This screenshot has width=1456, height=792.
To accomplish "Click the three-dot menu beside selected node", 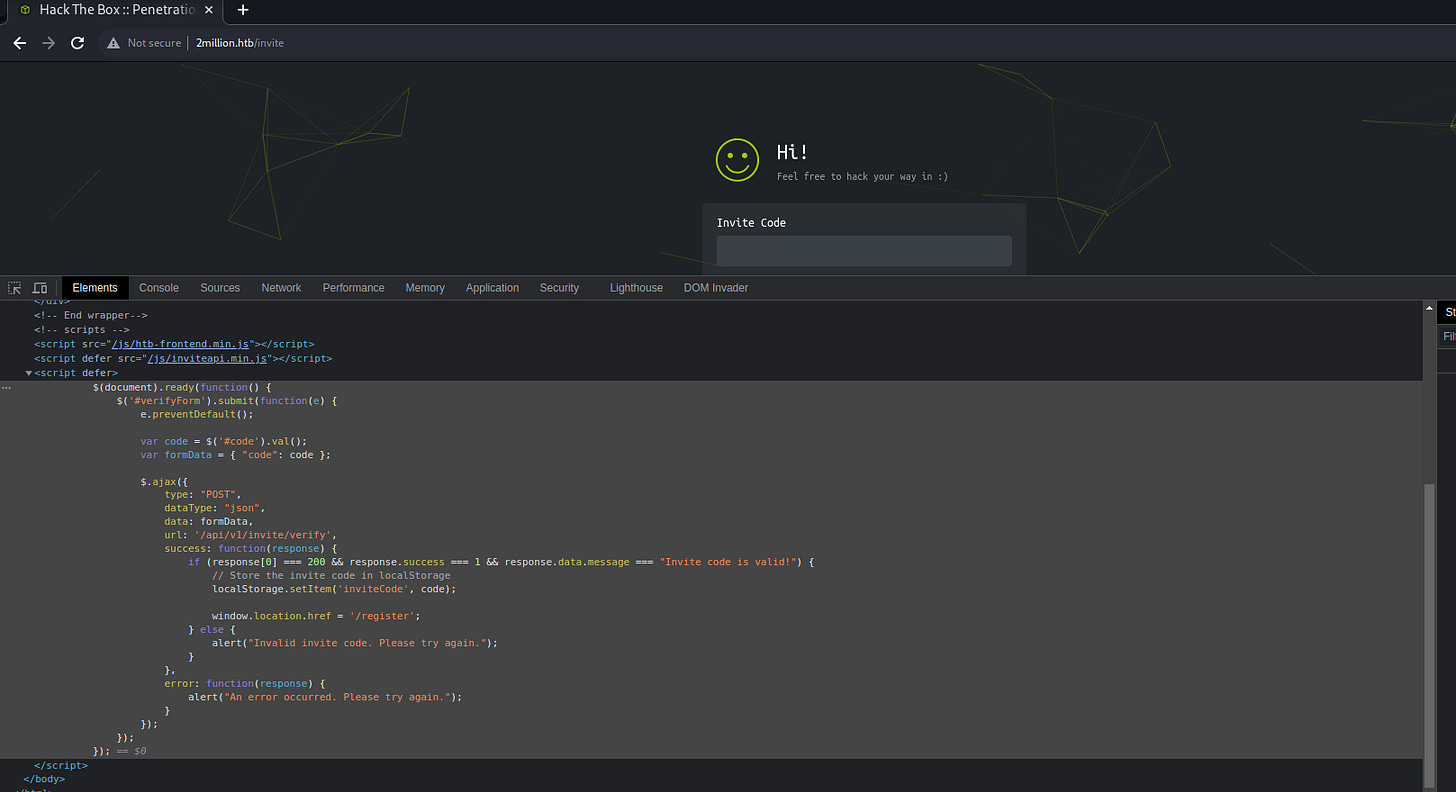I will (7, 387).
